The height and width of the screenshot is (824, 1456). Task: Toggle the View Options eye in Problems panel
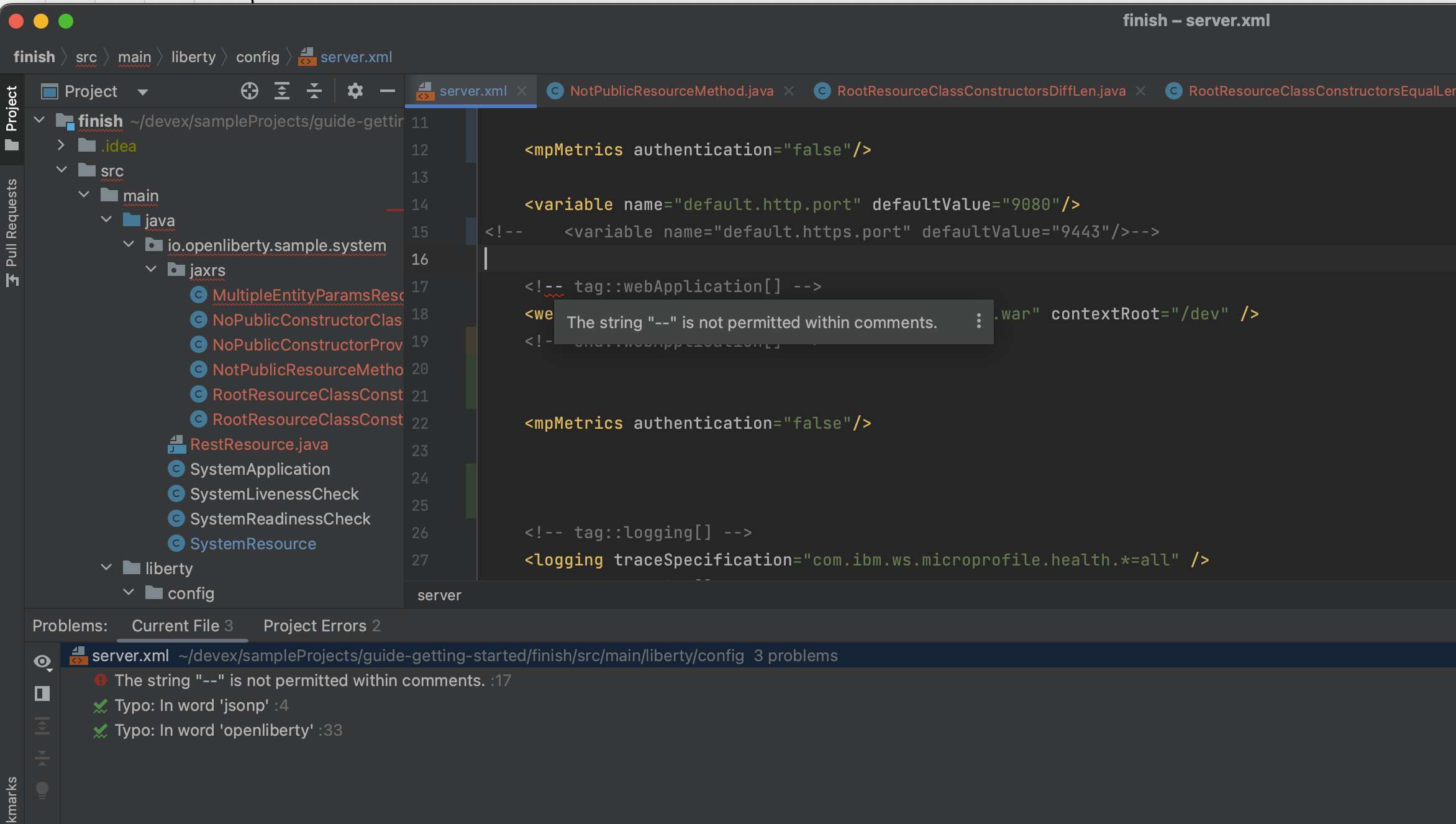pos(42,661)
